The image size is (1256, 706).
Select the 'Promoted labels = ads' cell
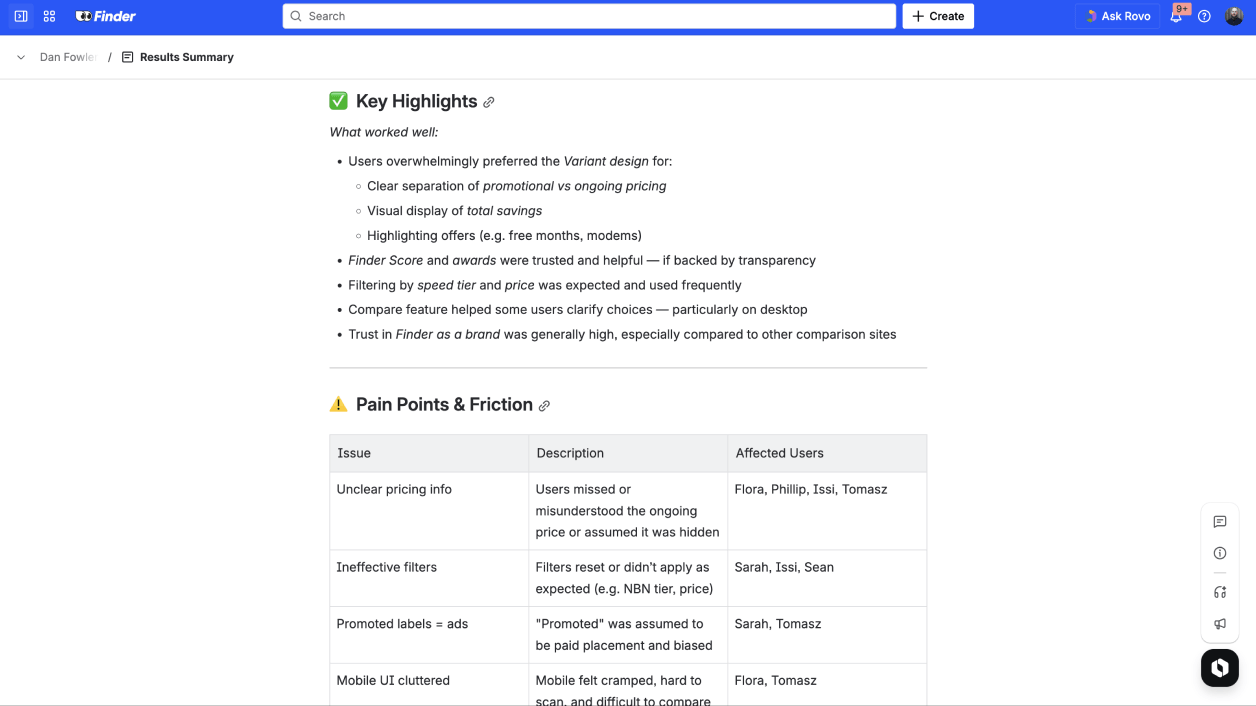[429, 635]
